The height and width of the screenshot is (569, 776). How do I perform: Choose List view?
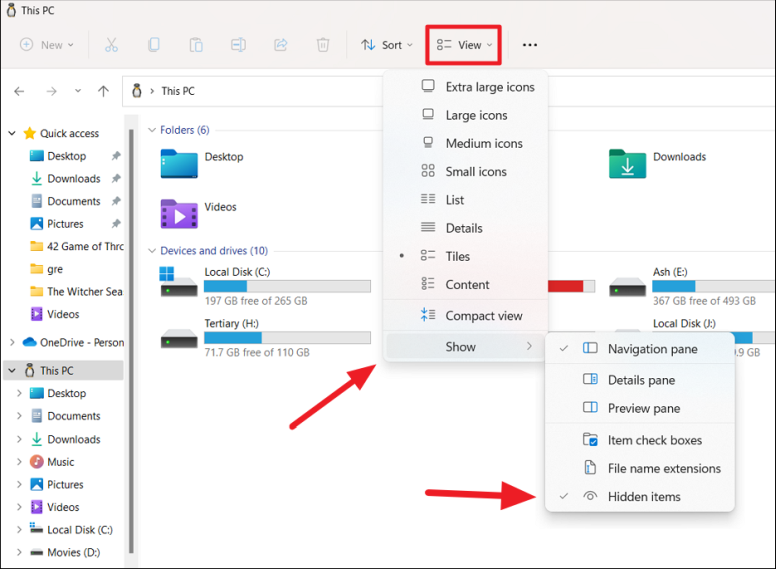[x=465, y=200]
